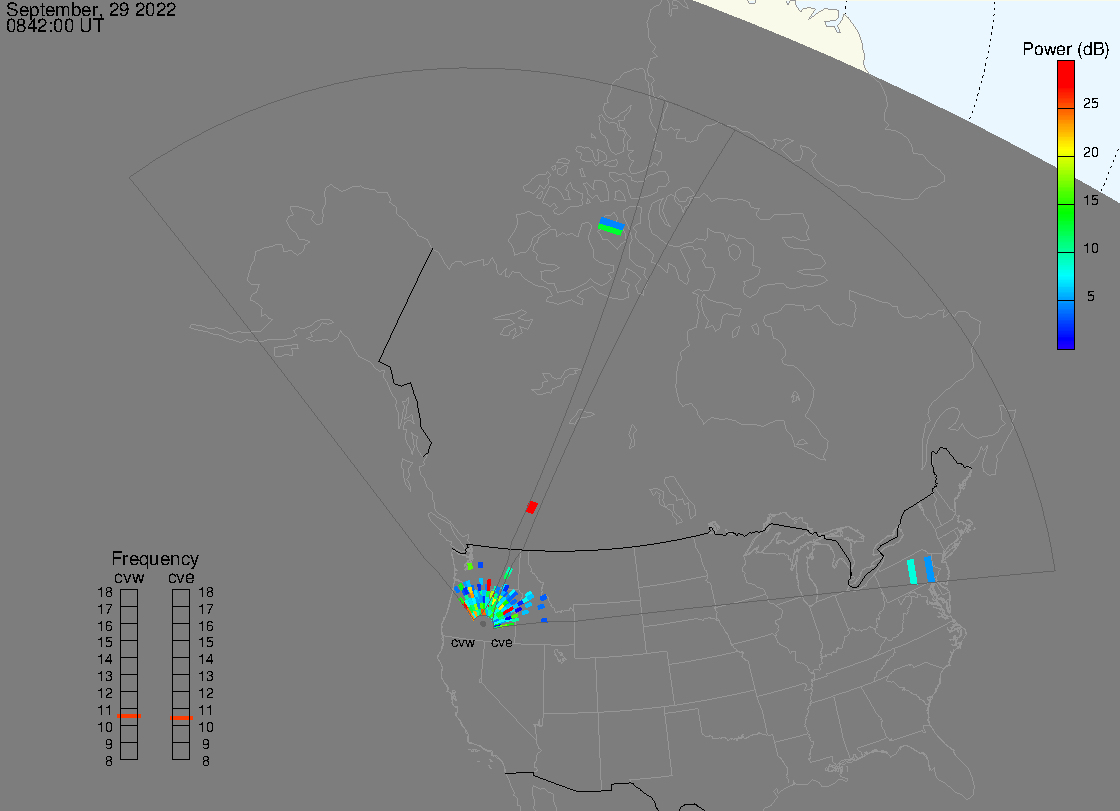Click the "15" label on the power scale

click(1090, 200)
